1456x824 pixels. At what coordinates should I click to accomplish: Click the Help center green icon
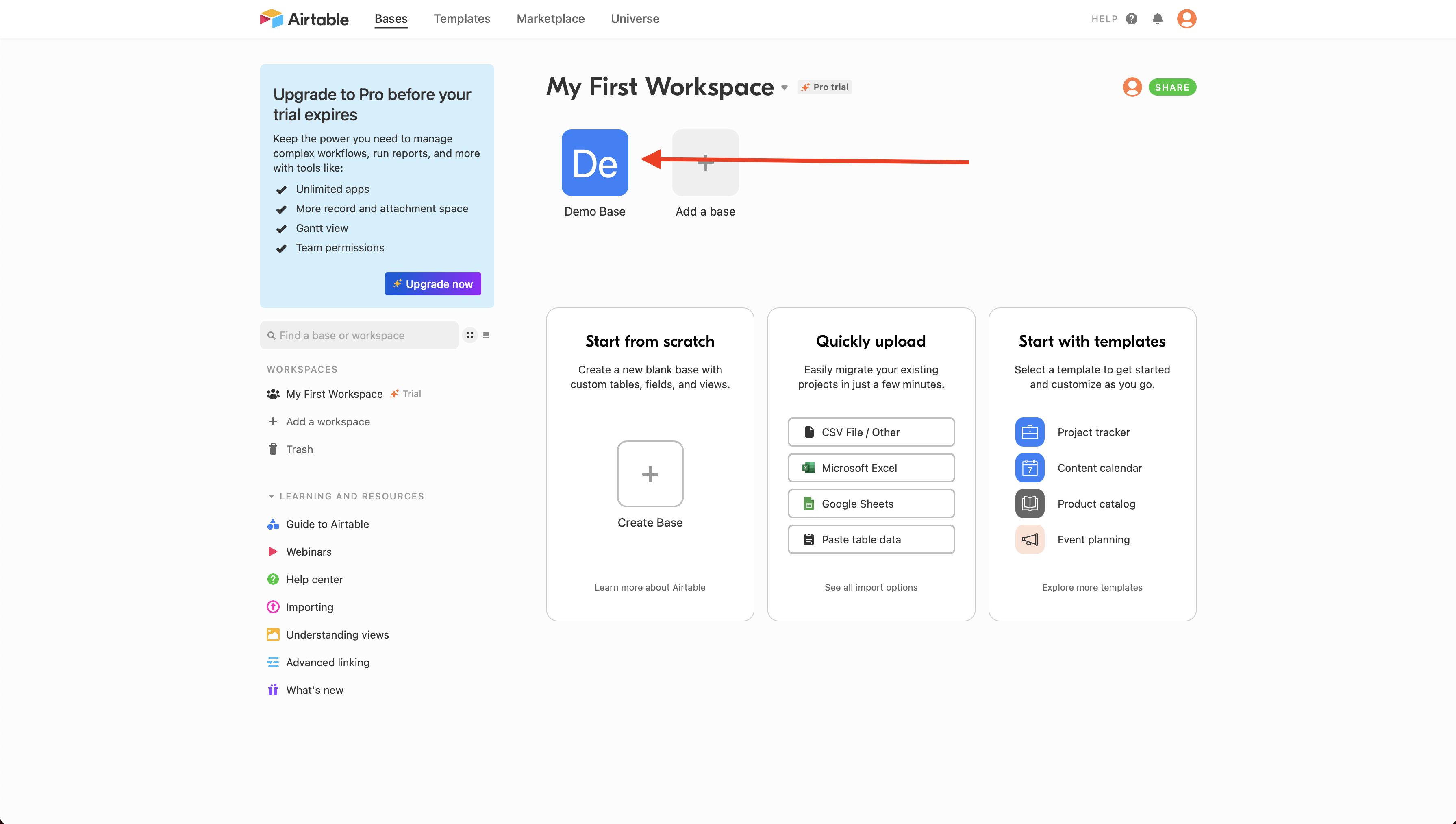pos(273,579)
